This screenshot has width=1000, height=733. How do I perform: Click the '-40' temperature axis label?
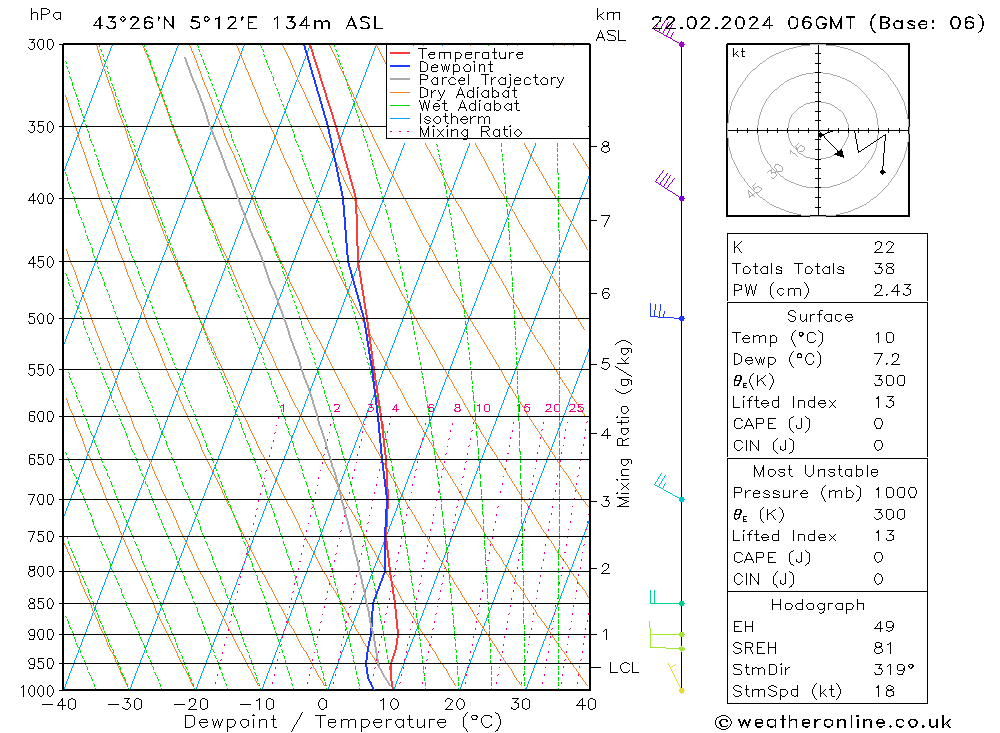pyautogui.click(x=59, y=704)
